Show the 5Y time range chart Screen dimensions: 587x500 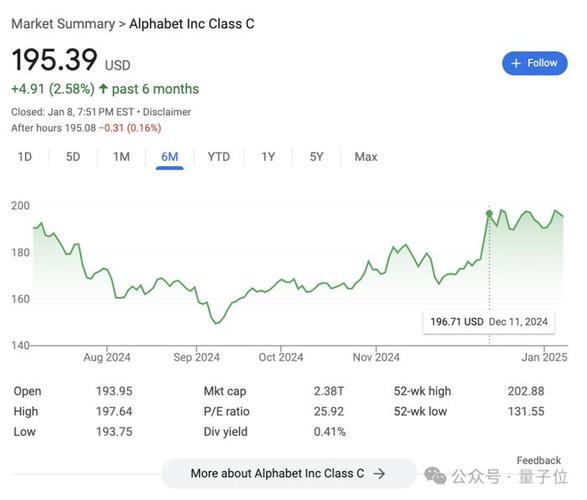(x=316, y=156)
